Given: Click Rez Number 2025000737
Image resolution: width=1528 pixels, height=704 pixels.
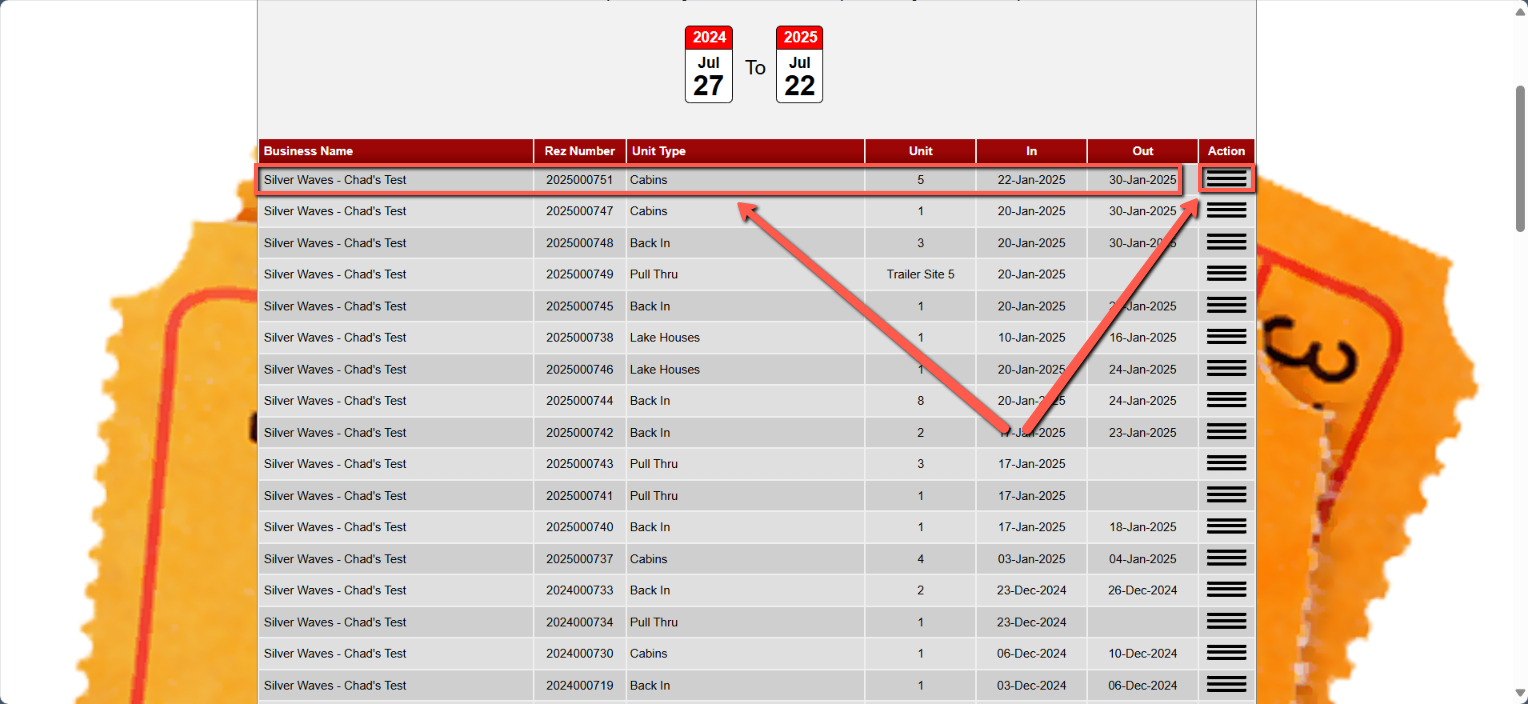Looking at the screenshot, I should tap(580, 558).
